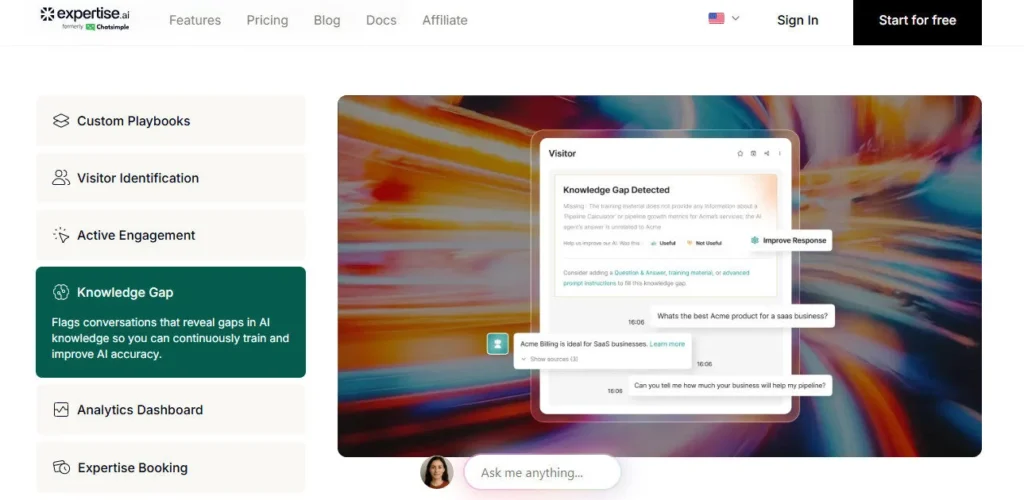Select the Analytics Dashboard tab

(x=170, y=410)
